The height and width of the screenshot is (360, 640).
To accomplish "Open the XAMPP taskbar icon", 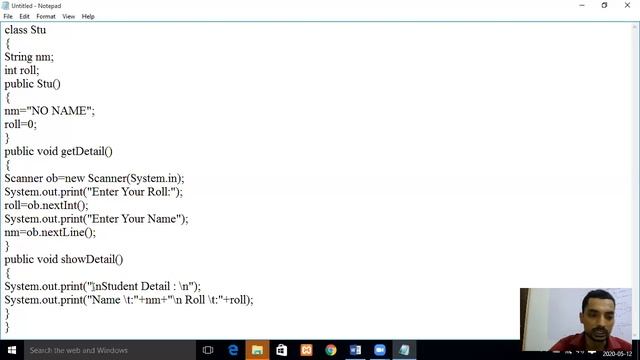I will tap(306, 350).
